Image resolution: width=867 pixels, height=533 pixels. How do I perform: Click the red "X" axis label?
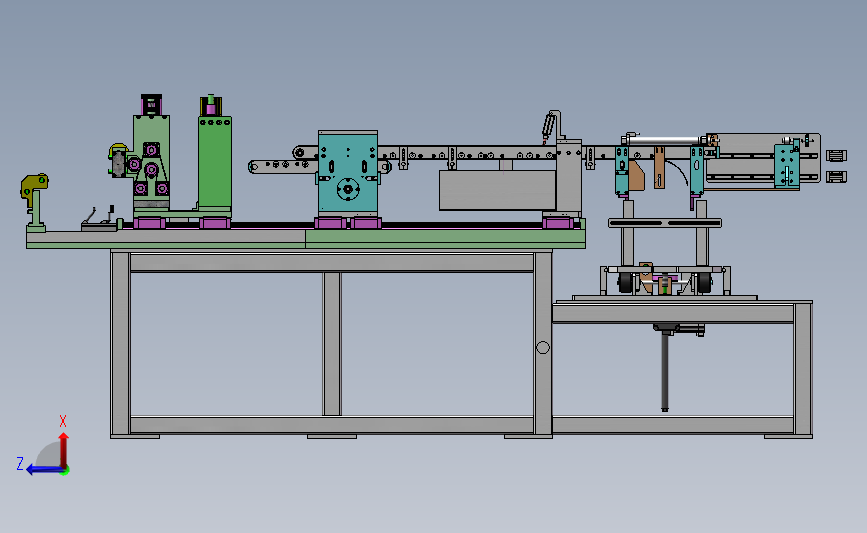tap(63, 421)
